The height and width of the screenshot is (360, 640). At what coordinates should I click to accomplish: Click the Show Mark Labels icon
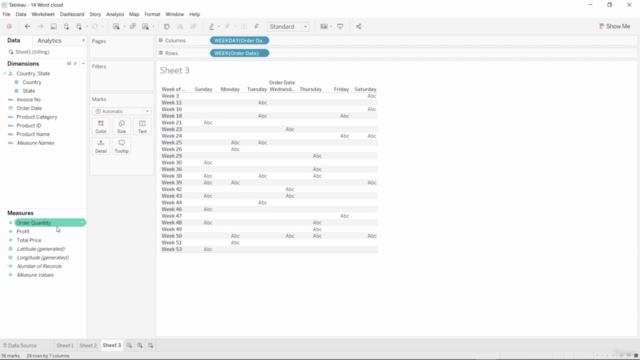244,27
